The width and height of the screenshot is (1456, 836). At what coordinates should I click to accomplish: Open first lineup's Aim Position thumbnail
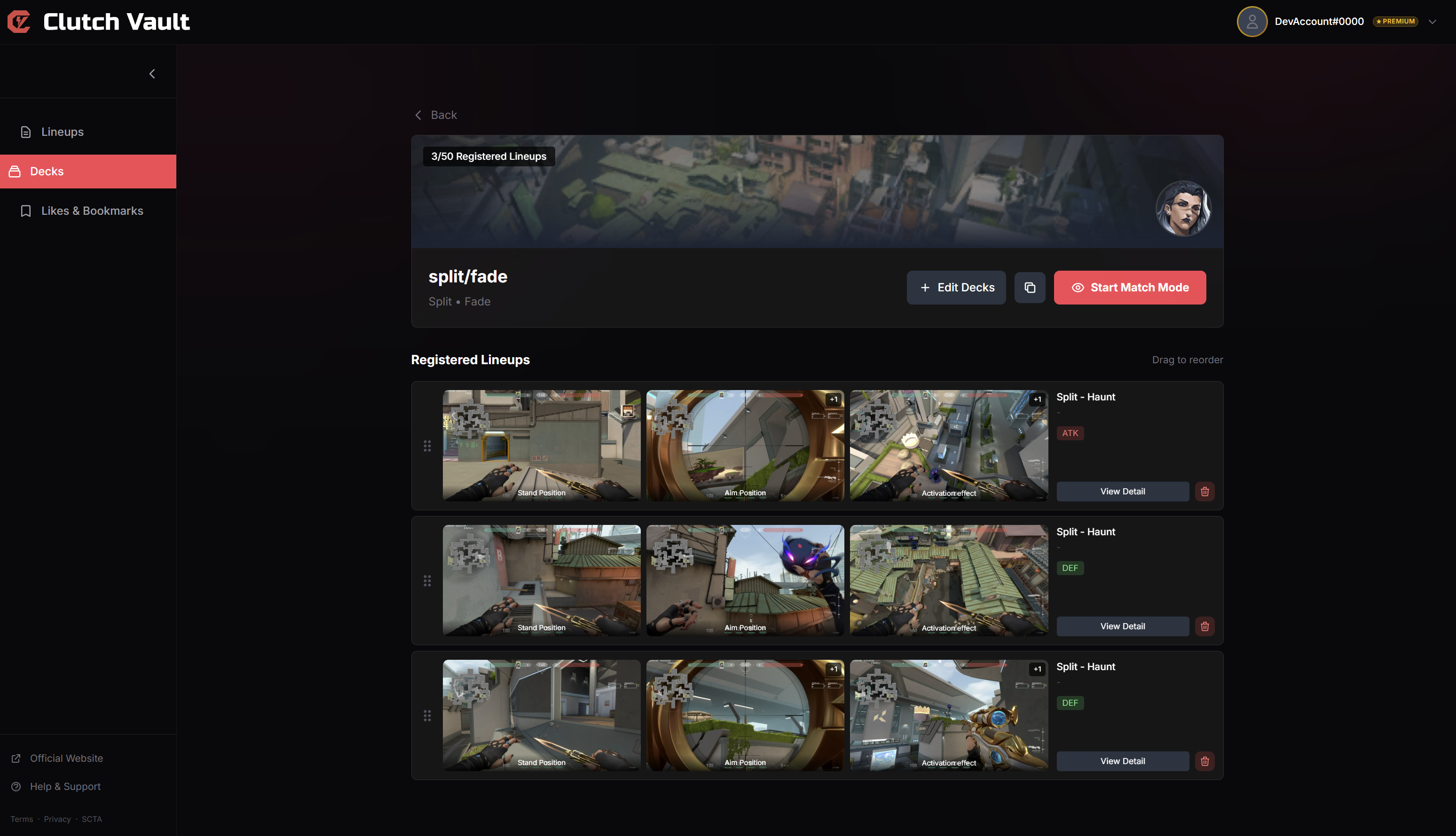pyautogui.click(x=744, y=445)
